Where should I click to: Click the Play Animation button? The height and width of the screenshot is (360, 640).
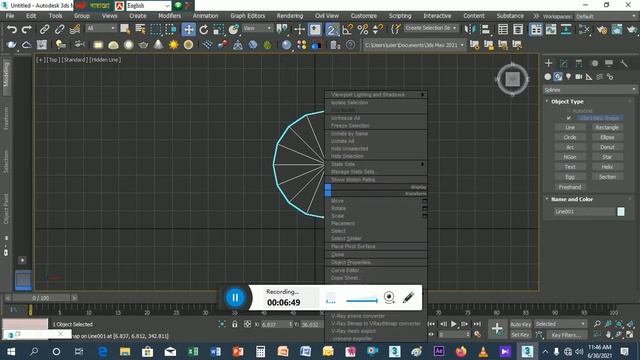(454, 324)
